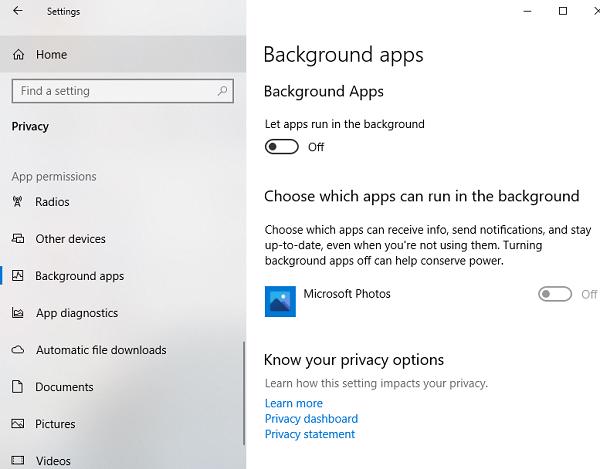Click the App diagnostics chart icon
This screenshot has width=600, height=469.
(x=18, y=313)
